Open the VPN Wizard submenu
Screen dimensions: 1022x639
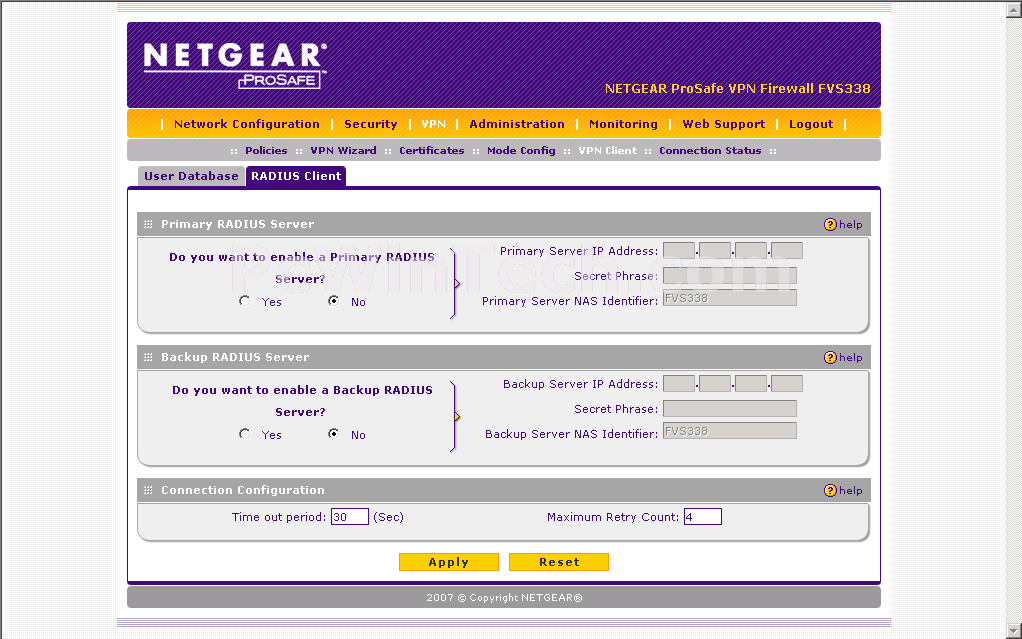tap(343, 151)
